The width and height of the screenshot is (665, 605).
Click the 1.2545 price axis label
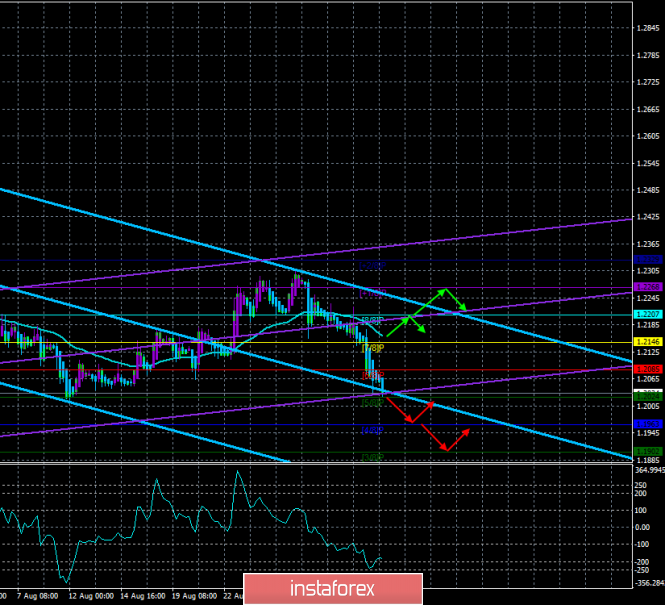click(x=648, y=163)
